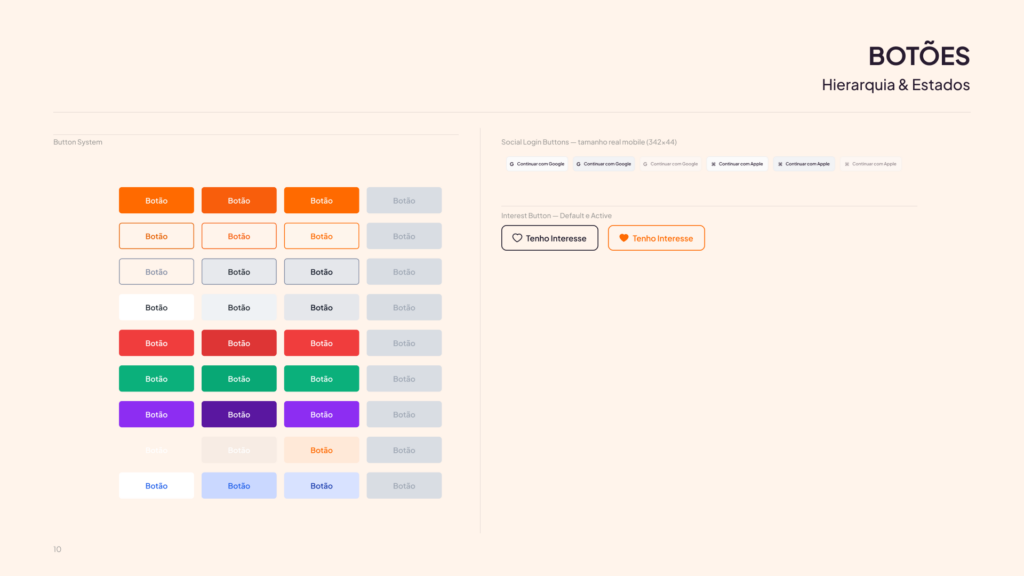1024x576 pixels.
Task: Click the dark purple Botão button
Action: click(x=239, y=415)
